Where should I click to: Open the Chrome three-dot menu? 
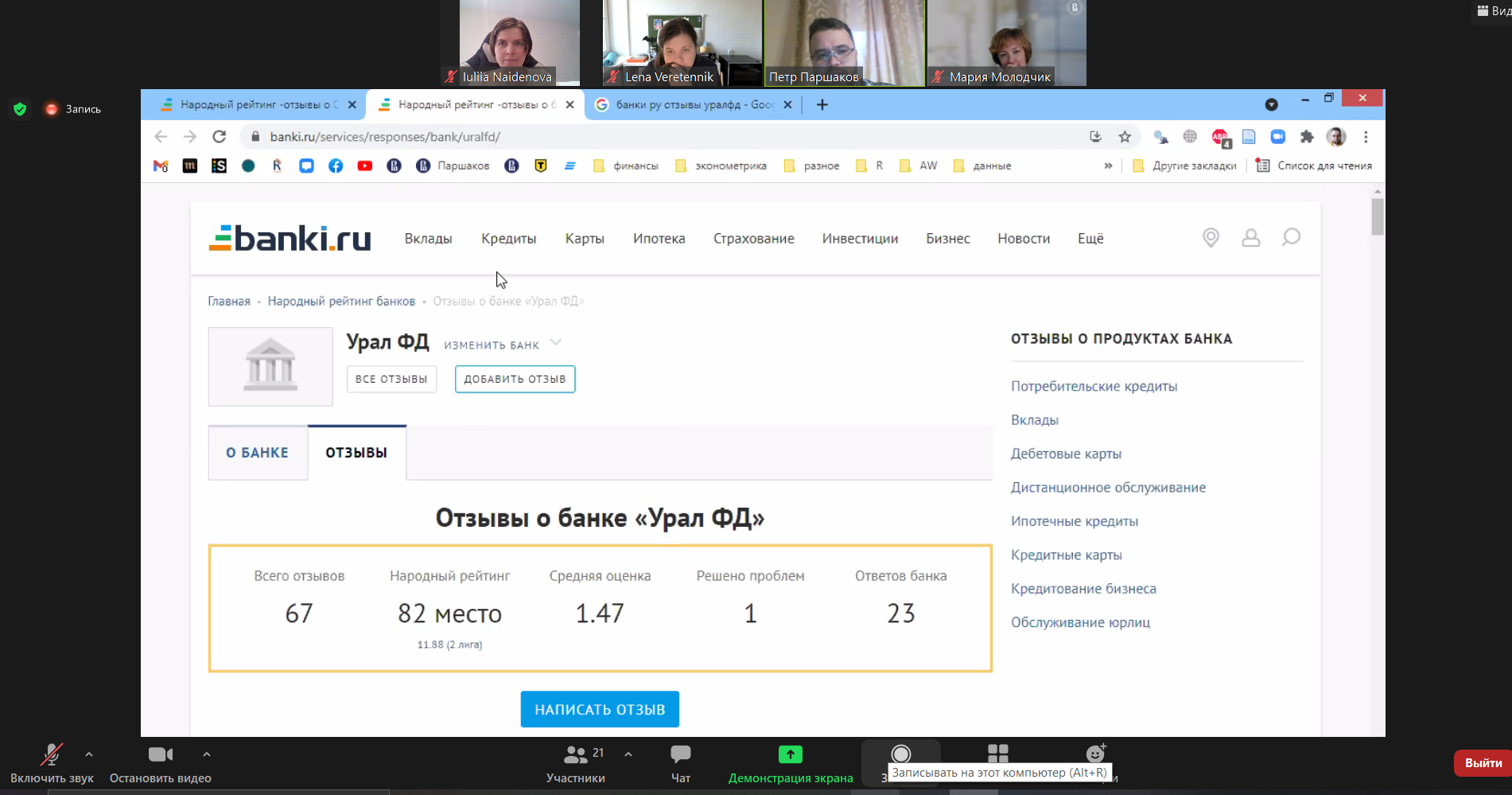(x=1366, y=137)
